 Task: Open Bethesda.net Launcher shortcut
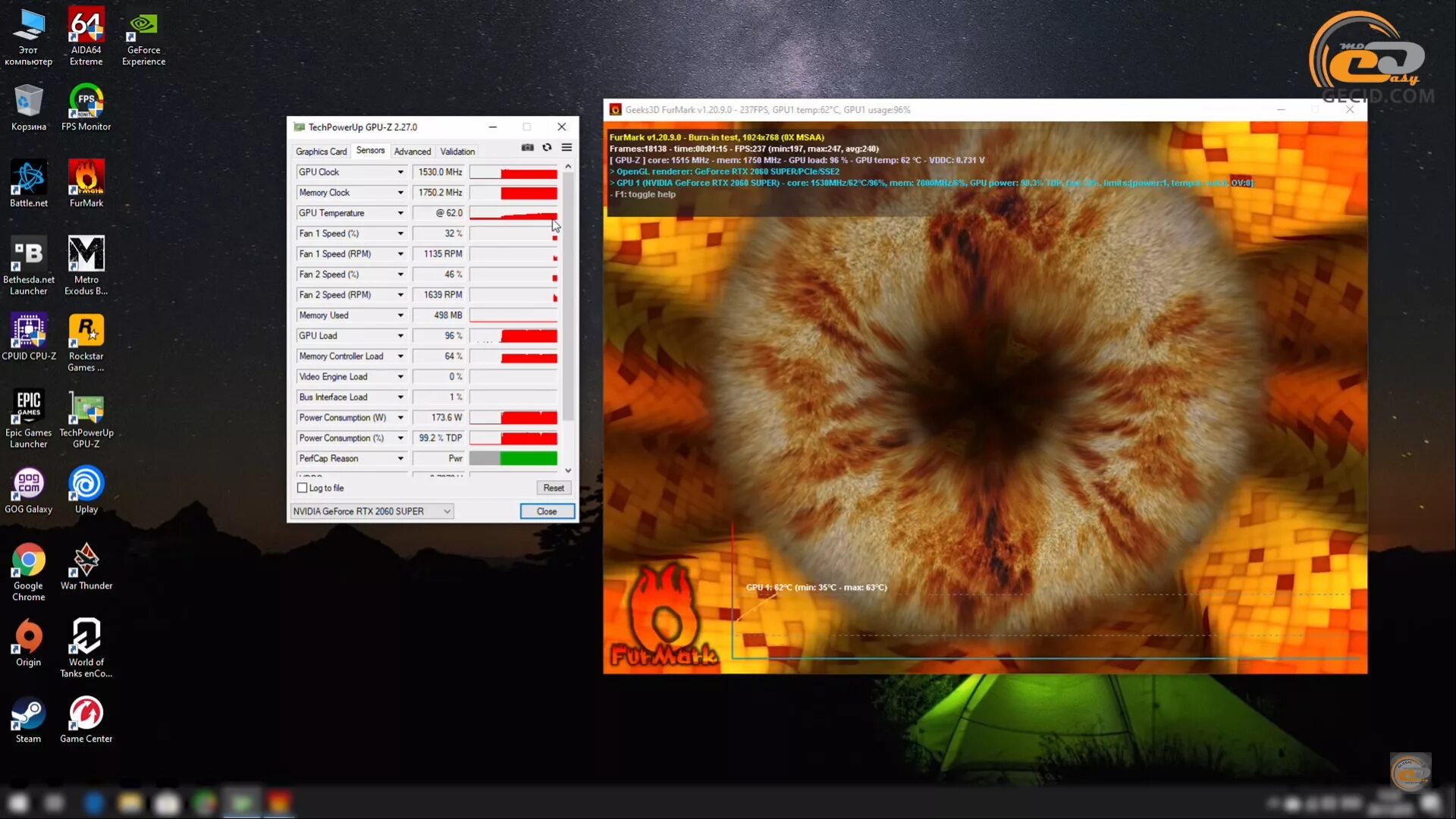(29, 265)
